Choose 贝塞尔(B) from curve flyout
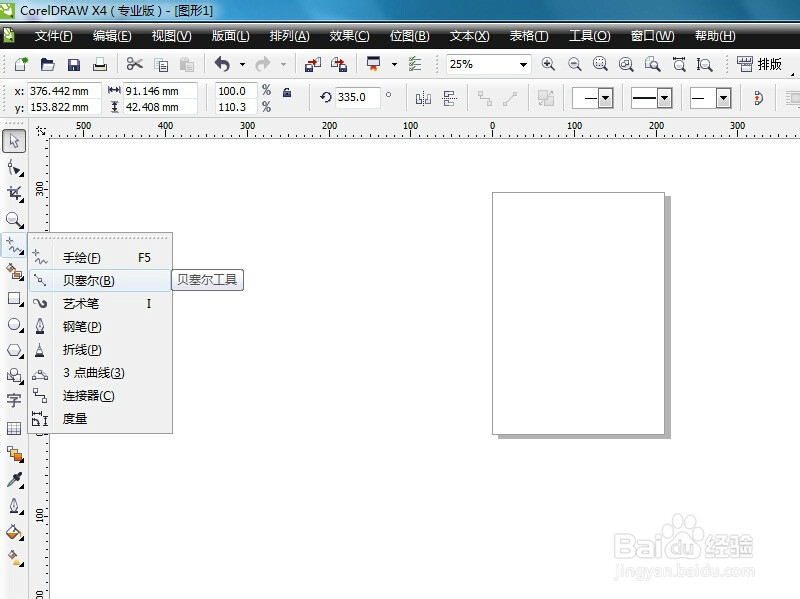Image resolution: width=800 pixels, height=599 pixels. [x=100, y=281]
